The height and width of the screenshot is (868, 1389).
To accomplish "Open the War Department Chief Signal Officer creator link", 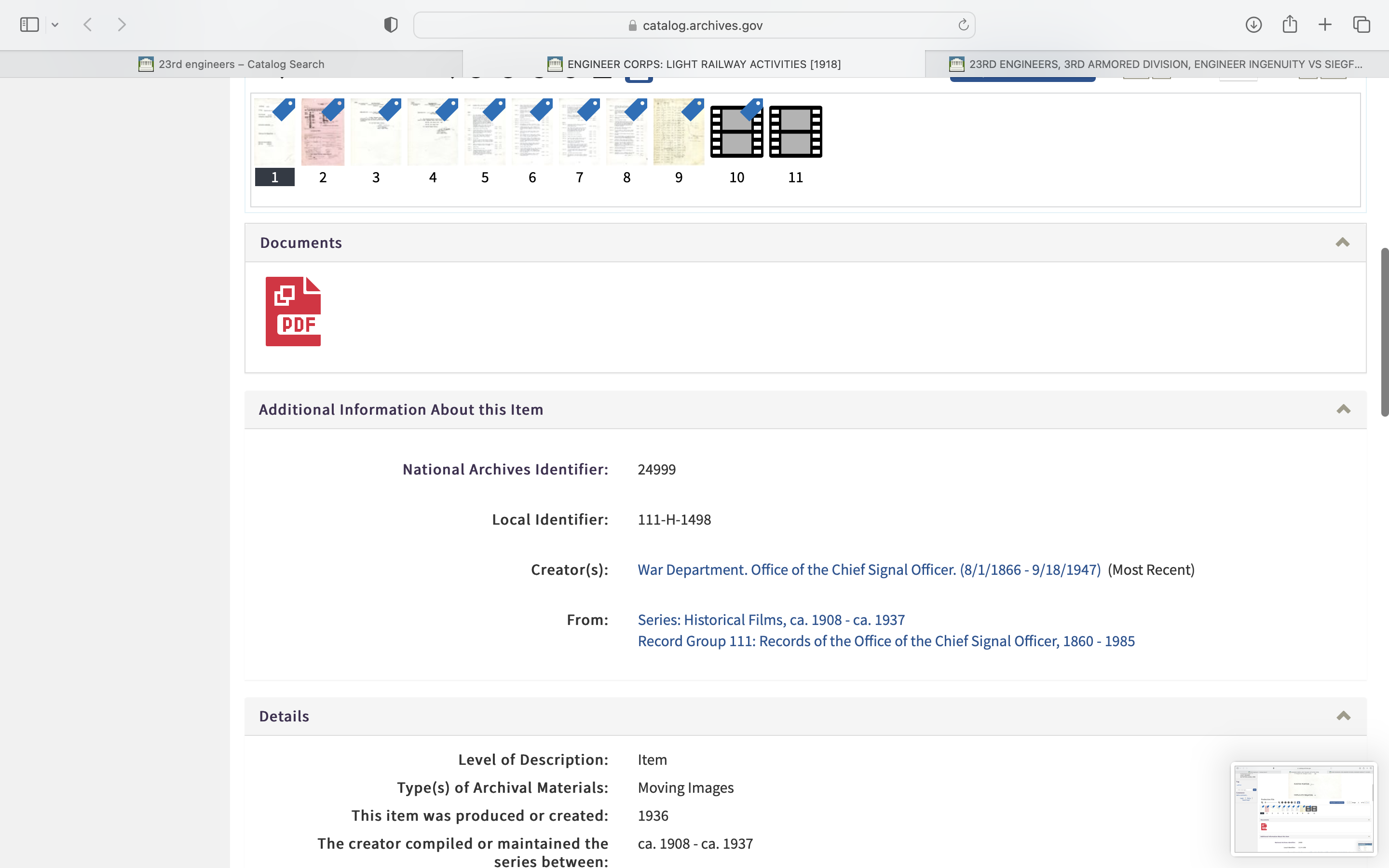I will (x=869, y=570).
